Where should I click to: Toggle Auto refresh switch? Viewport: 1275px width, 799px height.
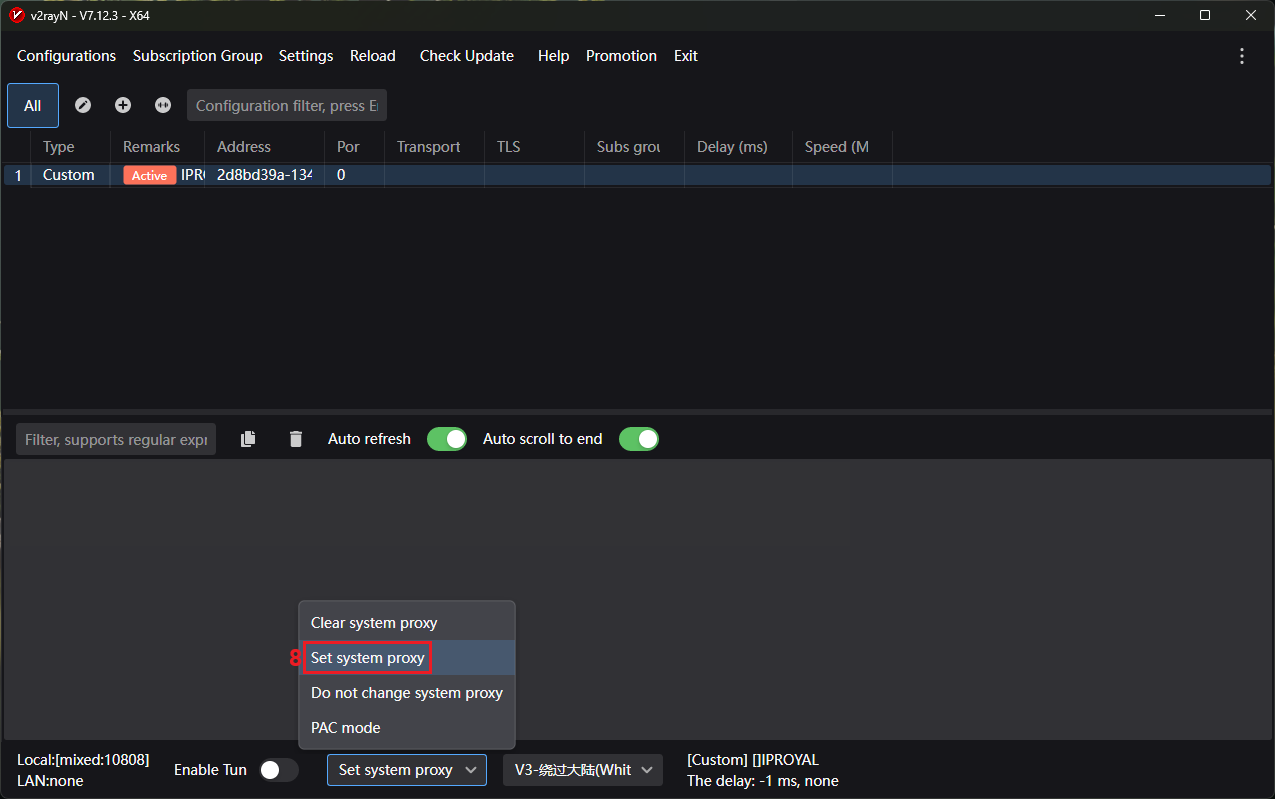(447, 439)
